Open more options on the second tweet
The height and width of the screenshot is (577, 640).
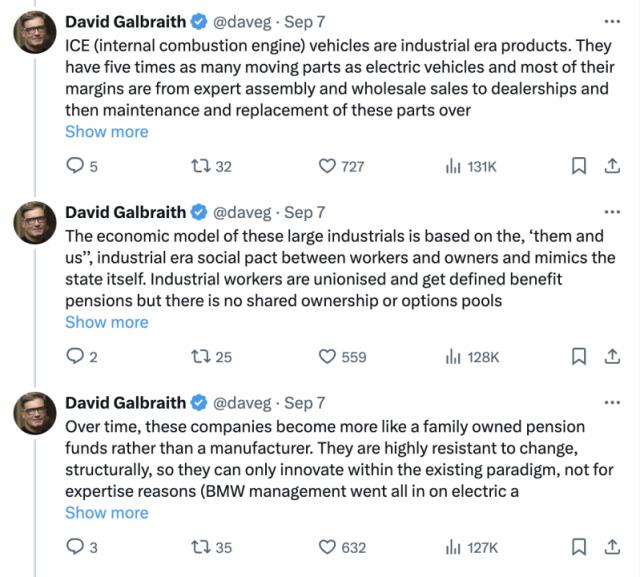612,212
